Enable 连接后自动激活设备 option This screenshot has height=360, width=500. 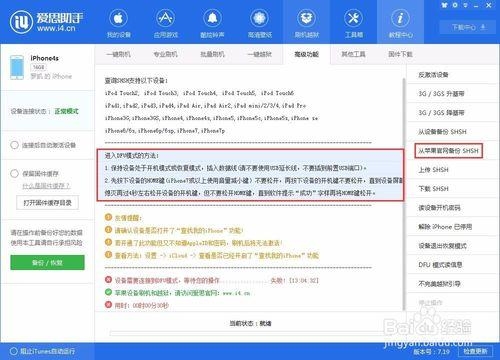coord(14,145)
